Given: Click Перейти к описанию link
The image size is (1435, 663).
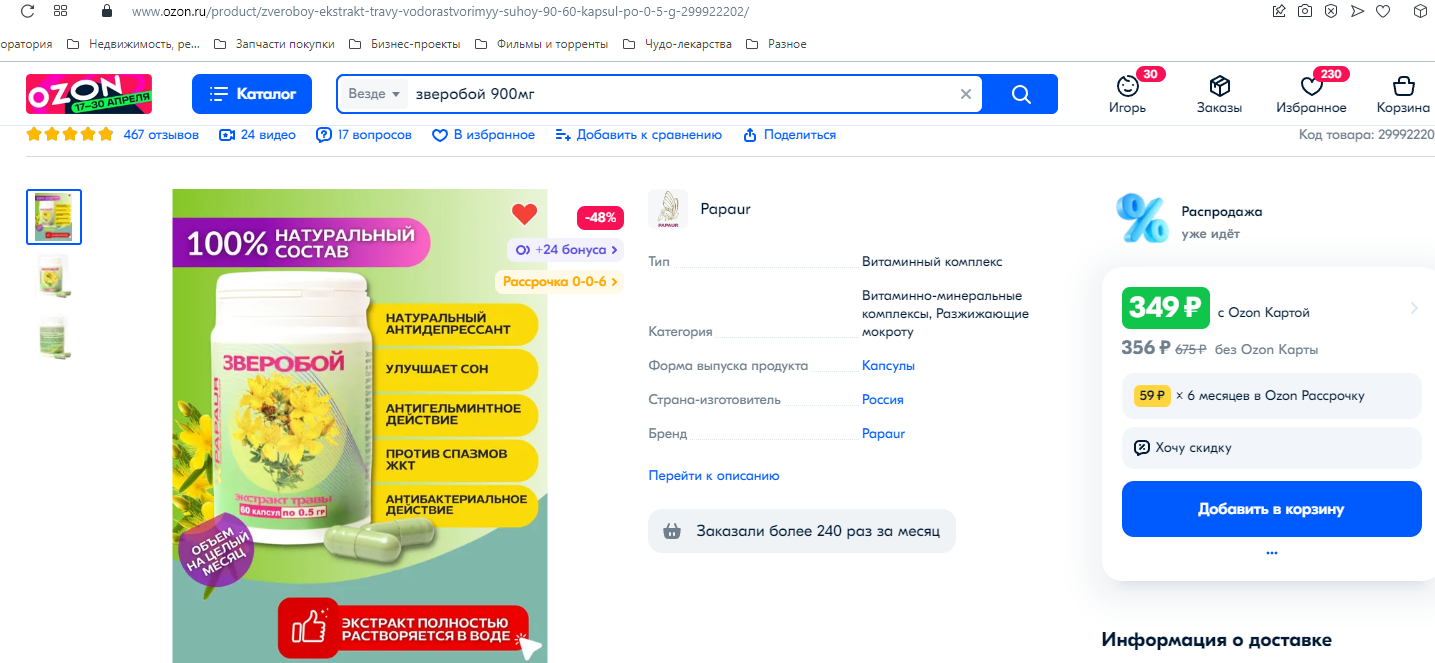Looking at the screenshot, I should click(x=714, y=476).
